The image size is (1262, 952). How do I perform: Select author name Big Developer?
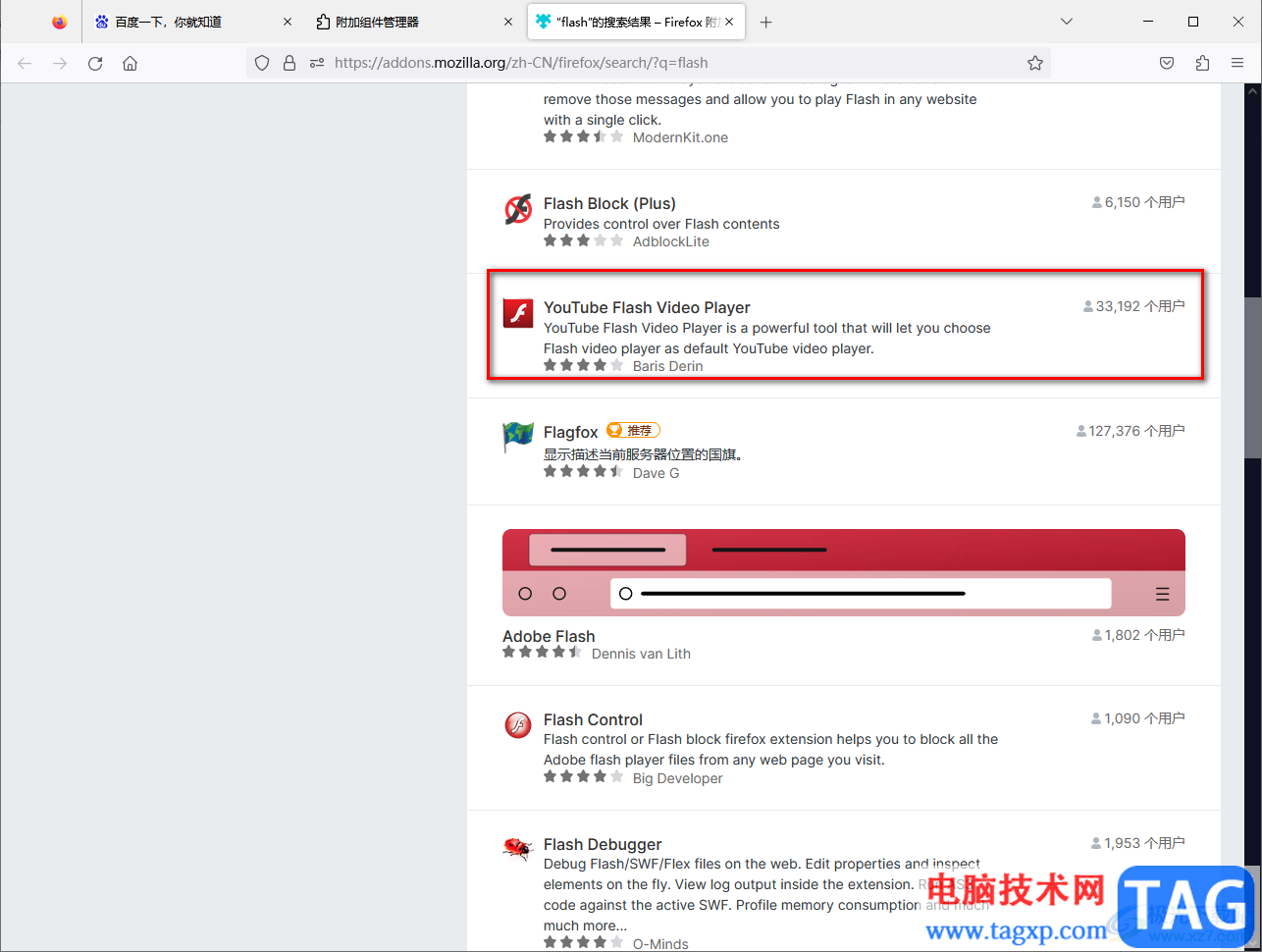pos(677,778)
